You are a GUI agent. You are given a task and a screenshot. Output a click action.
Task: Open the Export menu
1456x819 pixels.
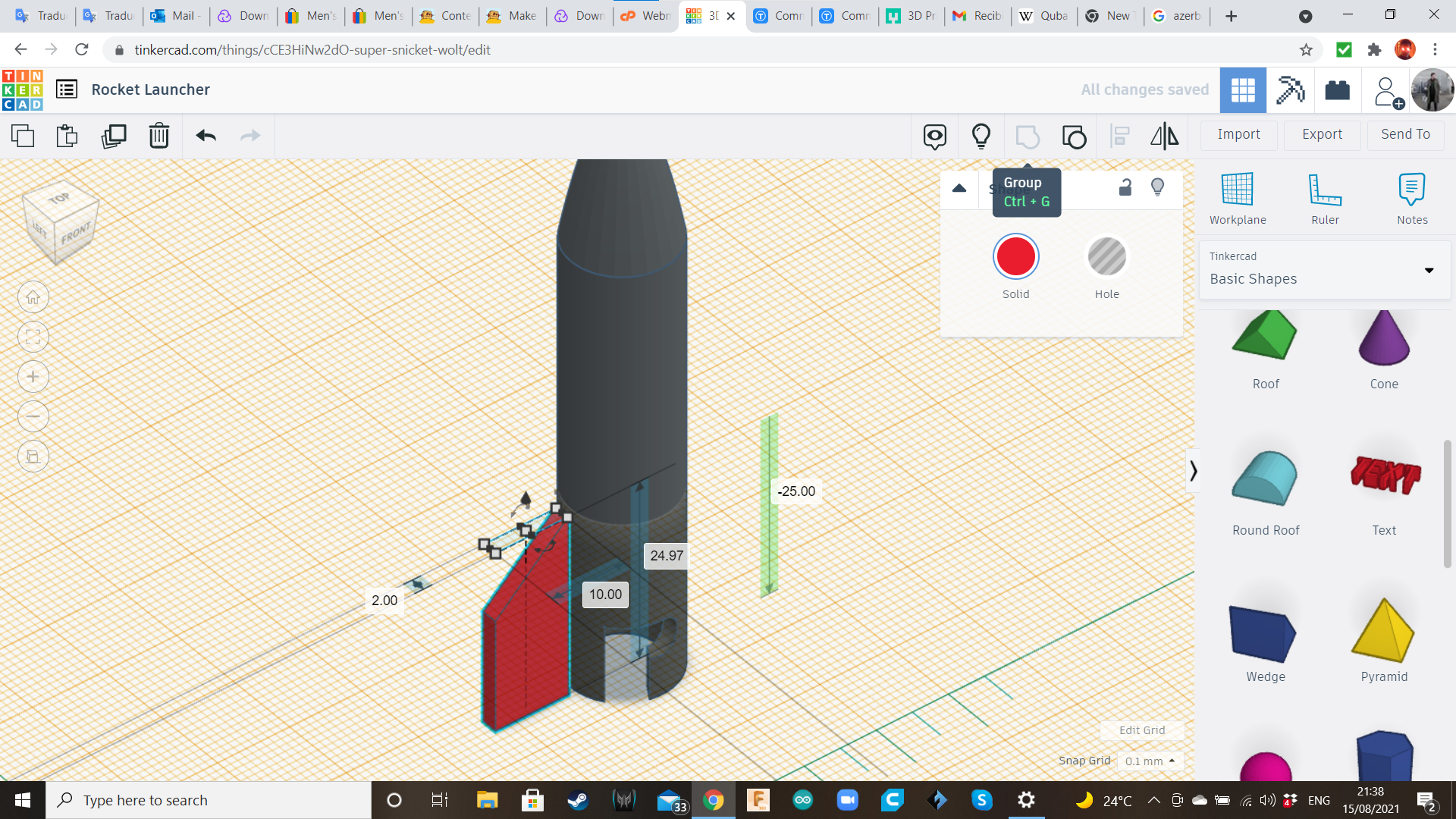pyautogui.click(x=1322, y=134)
